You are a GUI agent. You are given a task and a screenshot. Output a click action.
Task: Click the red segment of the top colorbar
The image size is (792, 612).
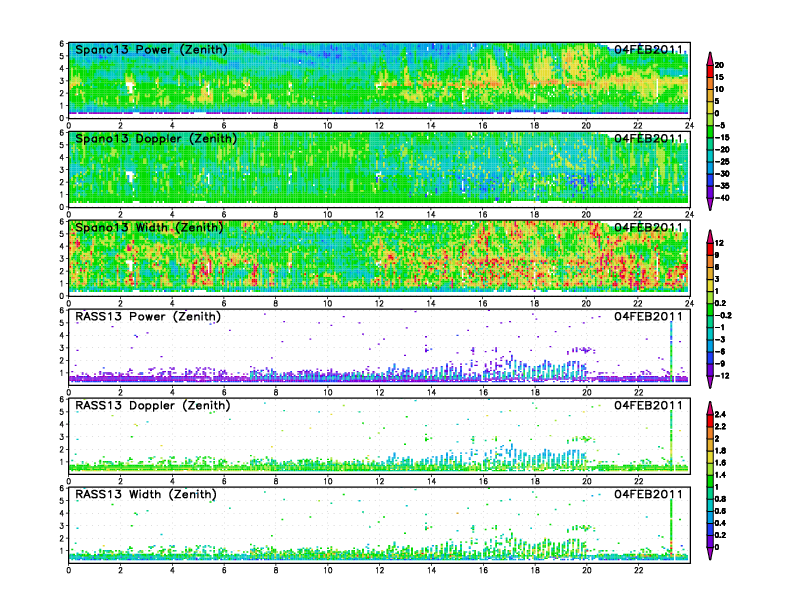click(710, 71)
